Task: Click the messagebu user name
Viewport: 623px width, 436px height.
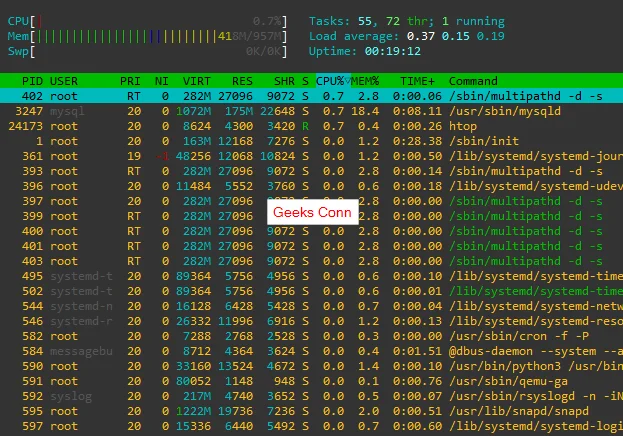Action: point(81,351)
